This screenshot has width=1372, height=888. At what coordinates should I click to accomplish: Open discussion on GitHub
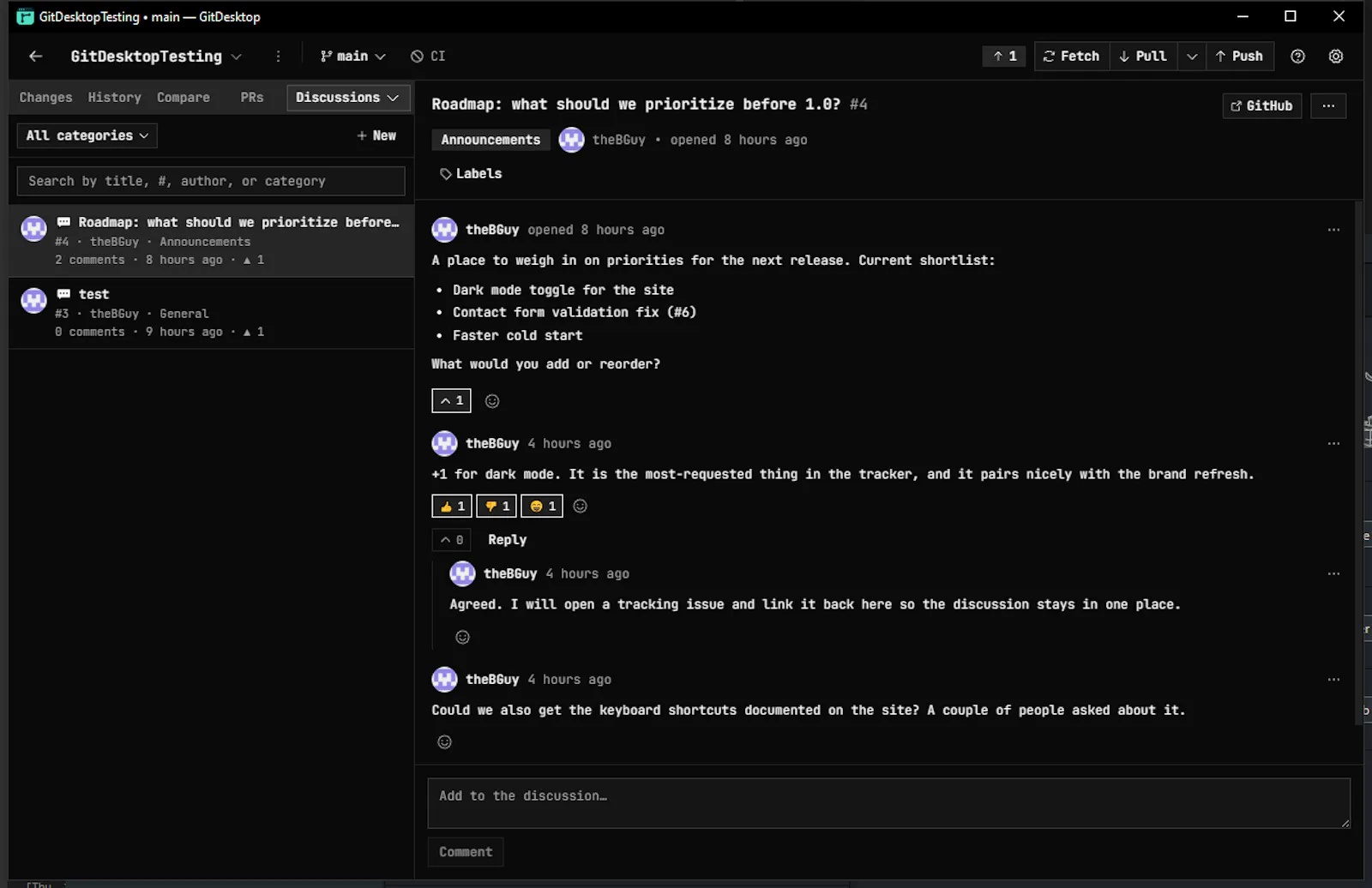[x=1262, y=106]
